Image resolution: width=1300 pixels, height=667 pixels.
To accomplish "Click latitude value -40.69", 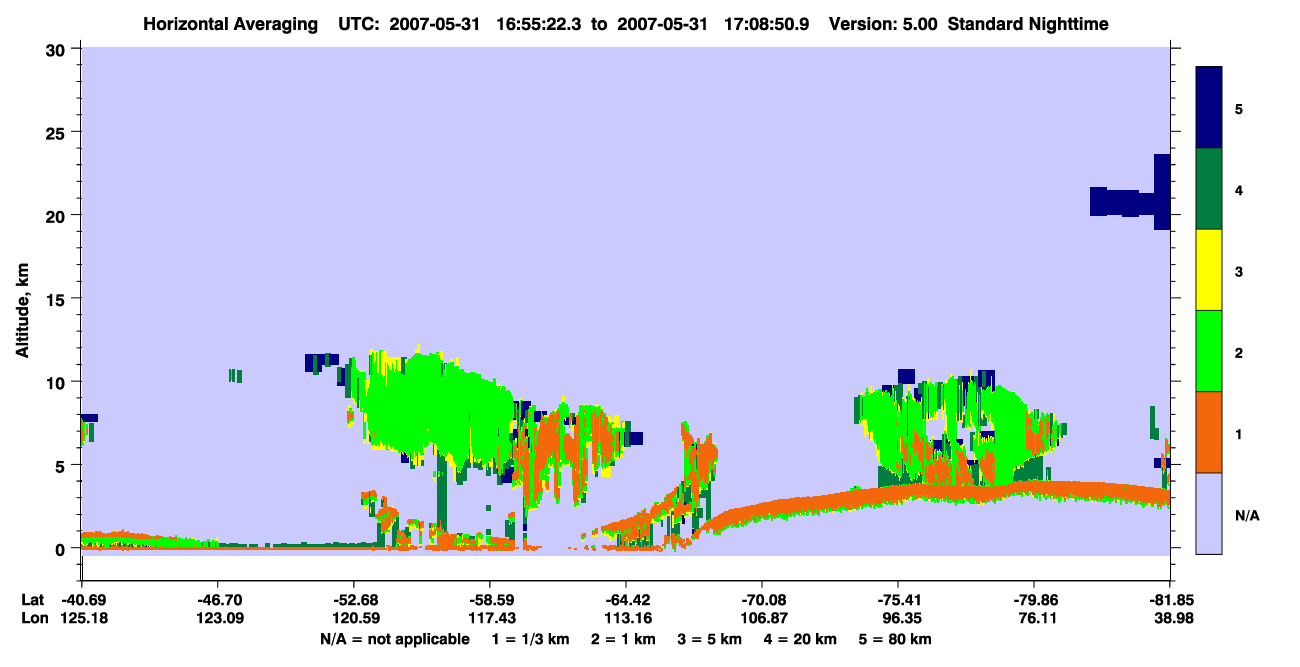I will pyautogui.click(x=82, y=600).
